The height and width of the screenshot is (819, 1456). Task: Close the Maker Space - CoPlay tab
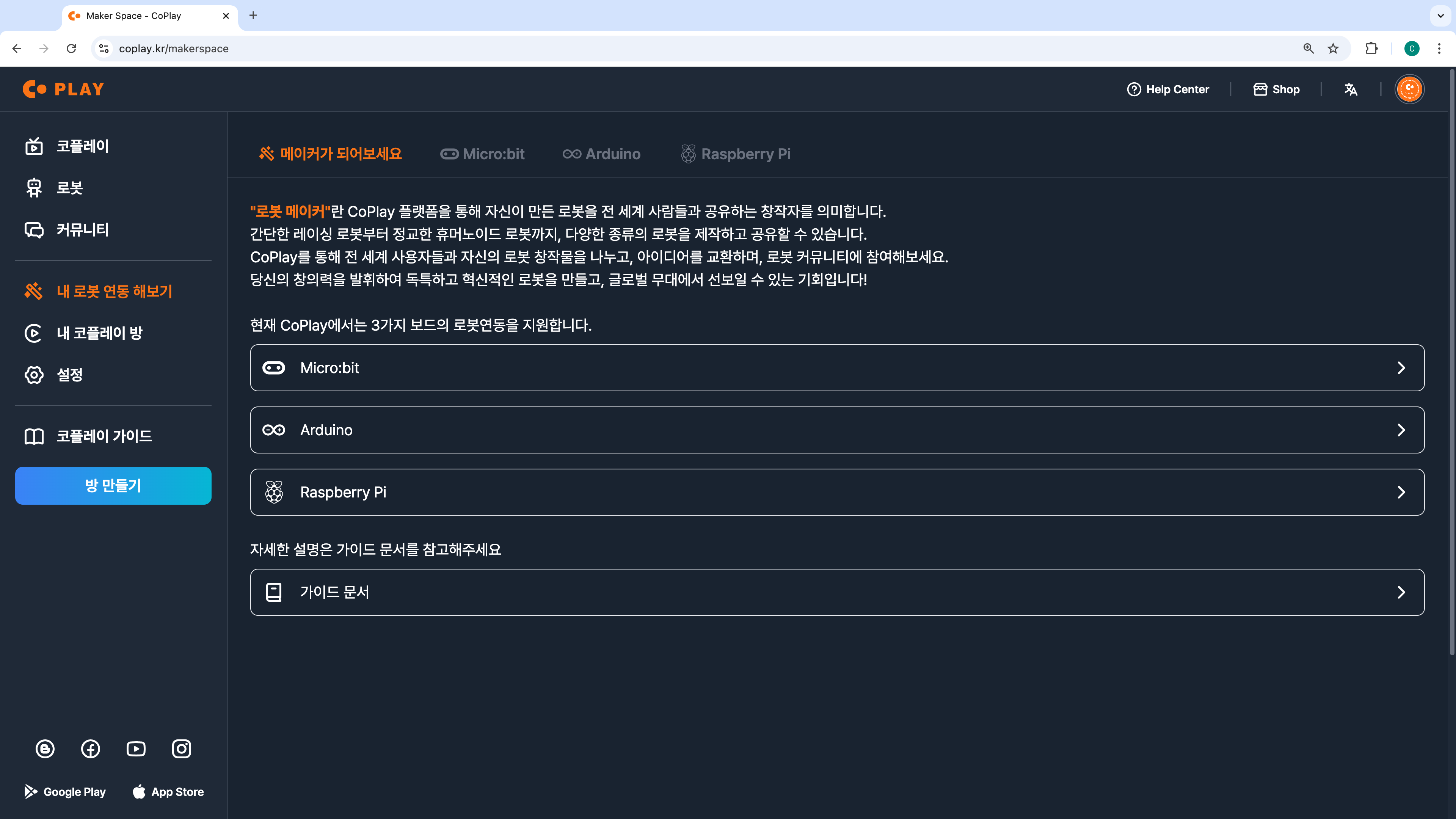(226, 16)
